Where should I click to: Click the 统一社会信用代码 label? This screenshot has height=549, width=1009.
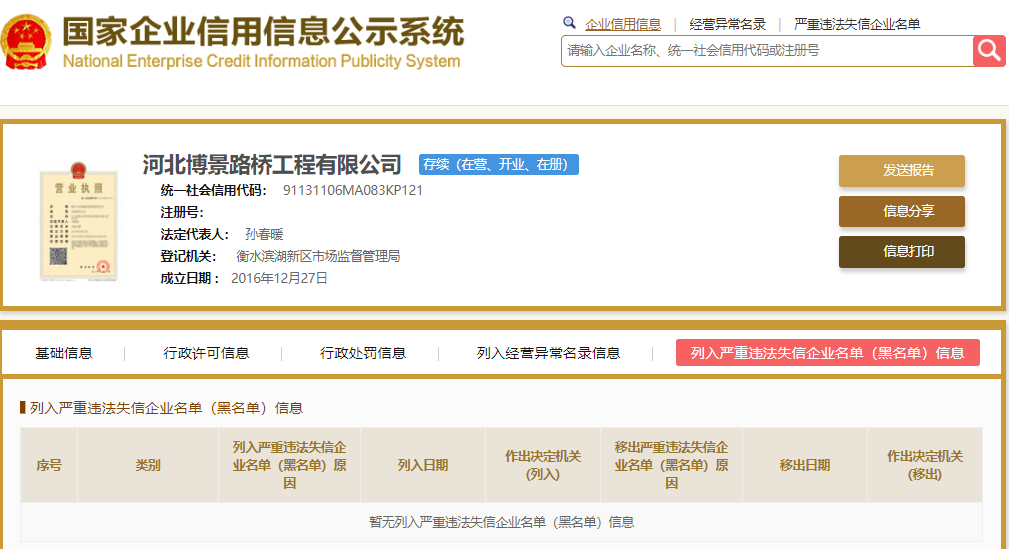point(214,191)
